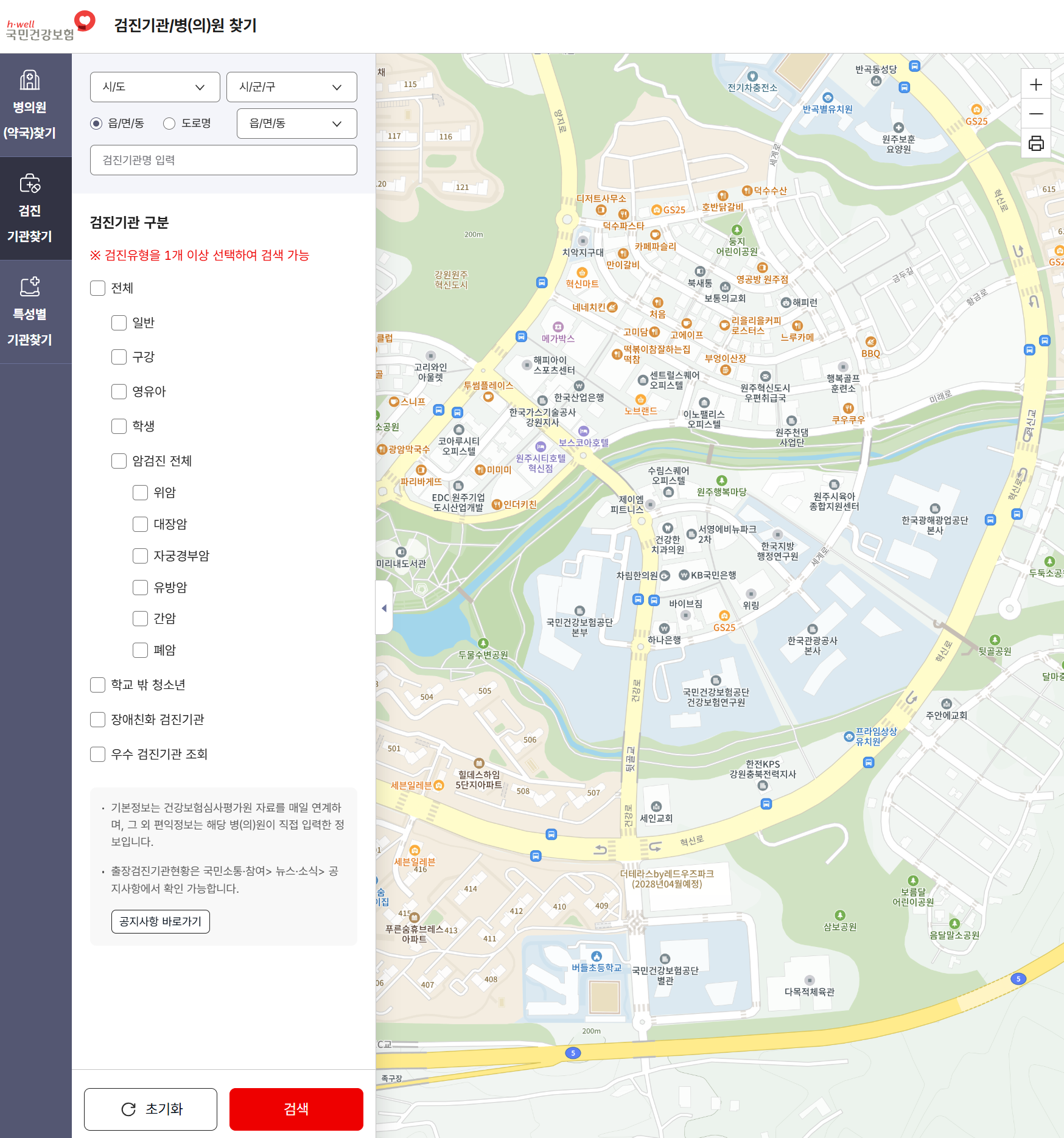Click the 한국광해광업공단 본사 marker
The height and width of the screenshot is (1138, 1064).
coord(935,509)
